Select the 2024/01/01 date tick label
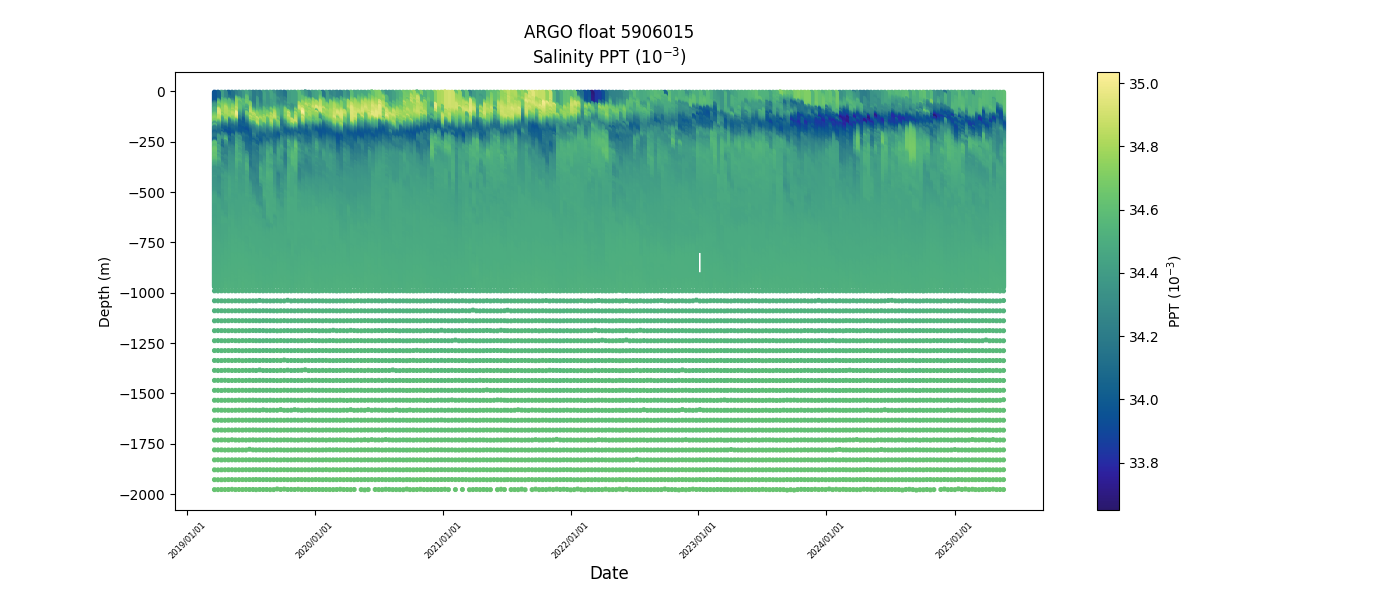The image size is (1400, 600). (x=826, y=539)
